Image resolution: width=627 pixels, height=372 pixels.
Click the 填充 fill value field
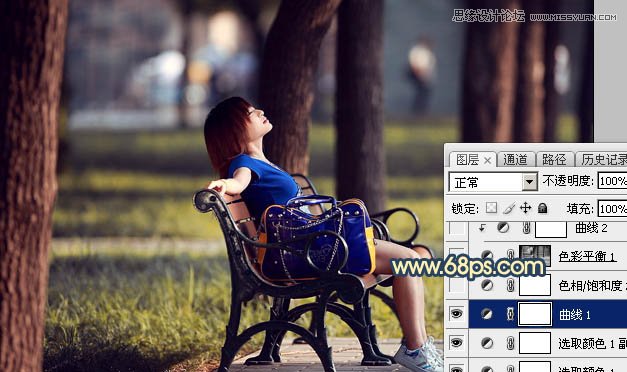click(612, 208)
